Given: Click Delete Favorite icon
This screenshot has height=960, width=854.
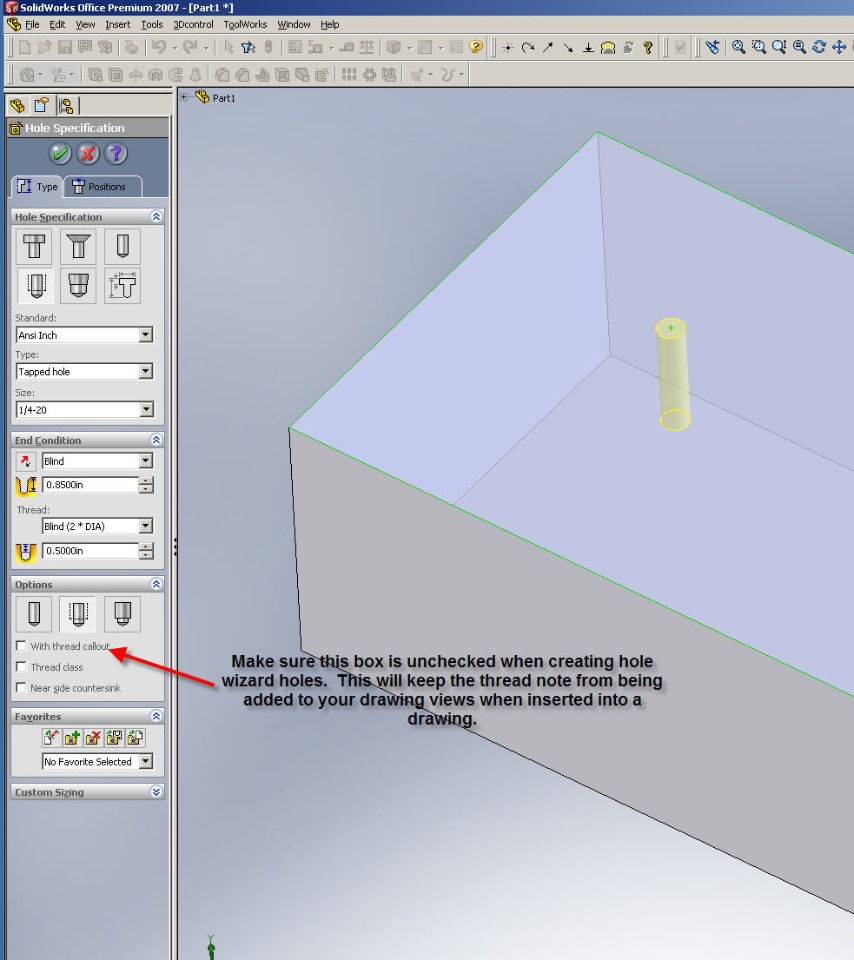Looking at the screenshot, I should point(93,738).
